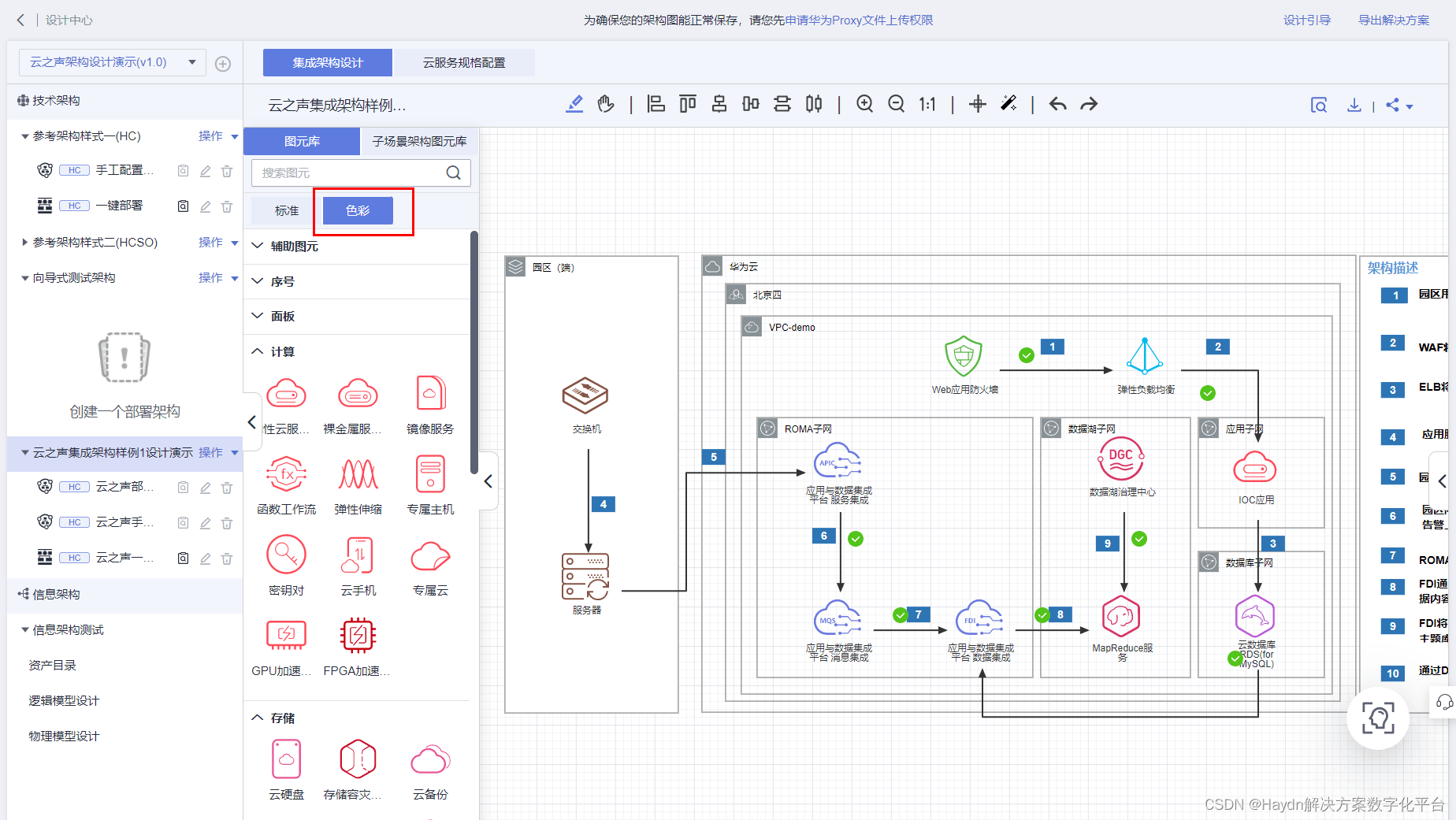Select the 裸金属服务器 element icon
Image resolution: width=1456 pixels, height=820 pixels.
click(x=358, y=393)
